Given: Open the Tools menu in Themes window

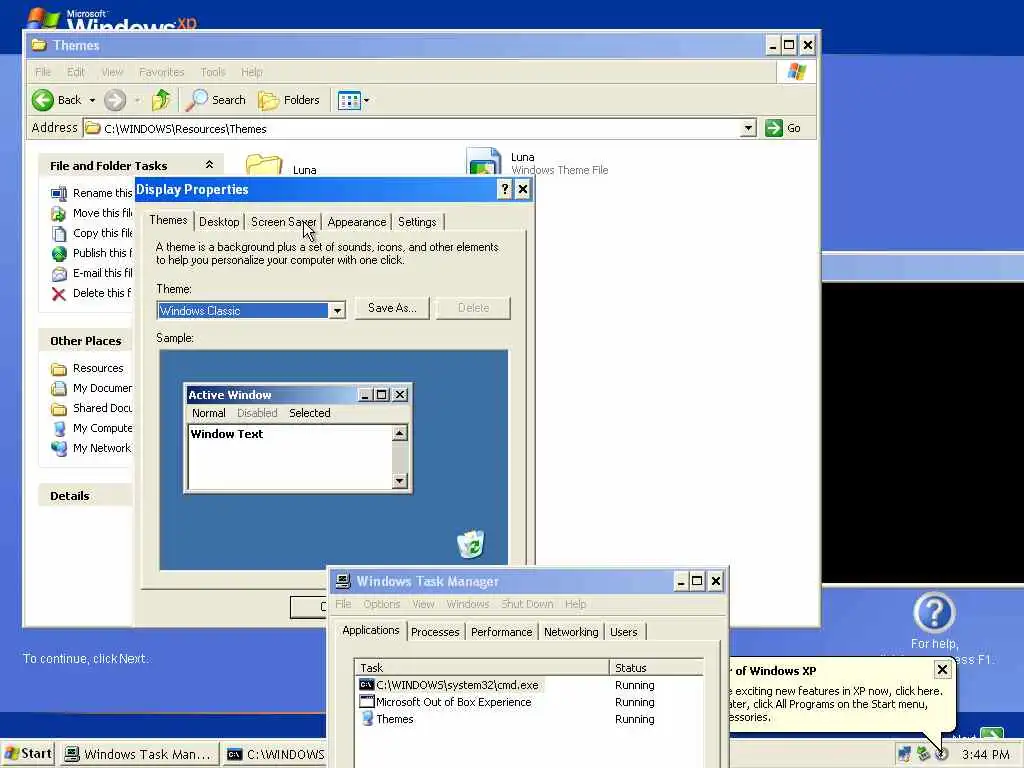Looking at the screenshot, I should click(x=213, y=72).
